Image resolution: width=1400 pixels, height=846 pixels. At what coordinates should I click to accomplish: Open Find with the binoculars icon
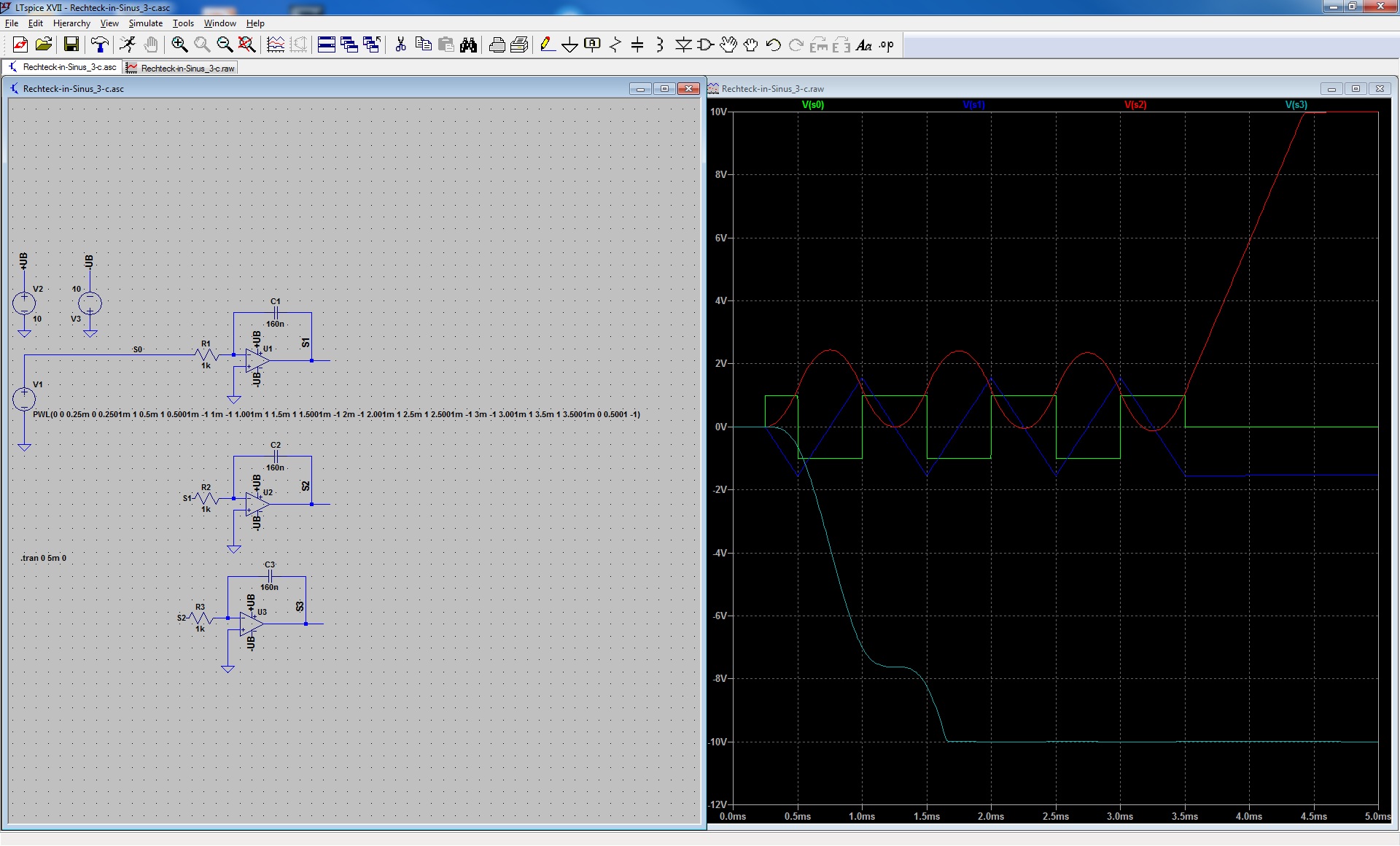(x=468, y=45)
